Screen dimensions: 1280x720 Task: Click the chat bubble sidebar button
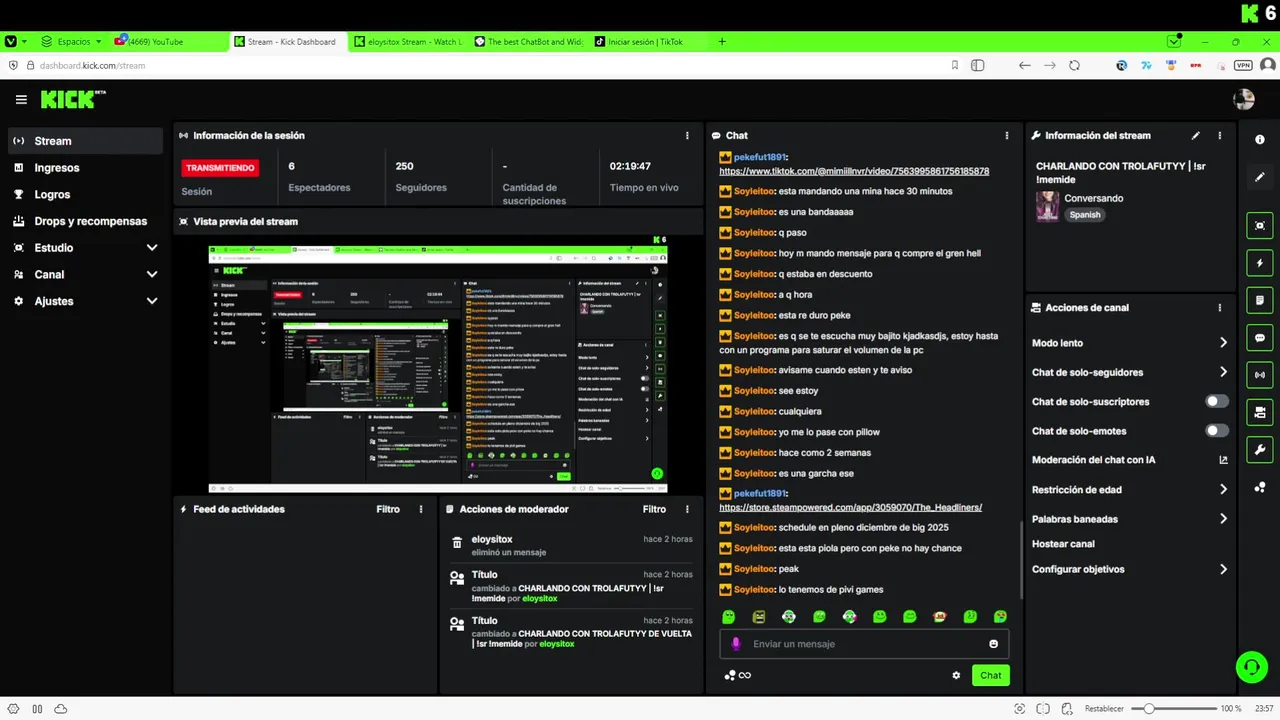click(x=1260, y=338)
